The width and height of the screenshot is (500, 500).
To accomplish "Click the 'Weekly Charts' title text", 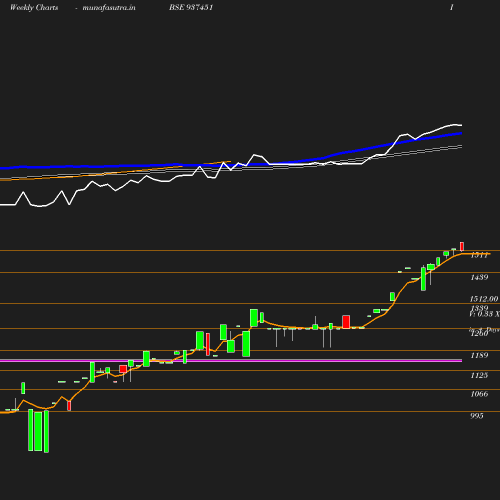I will tap(34, 7).
